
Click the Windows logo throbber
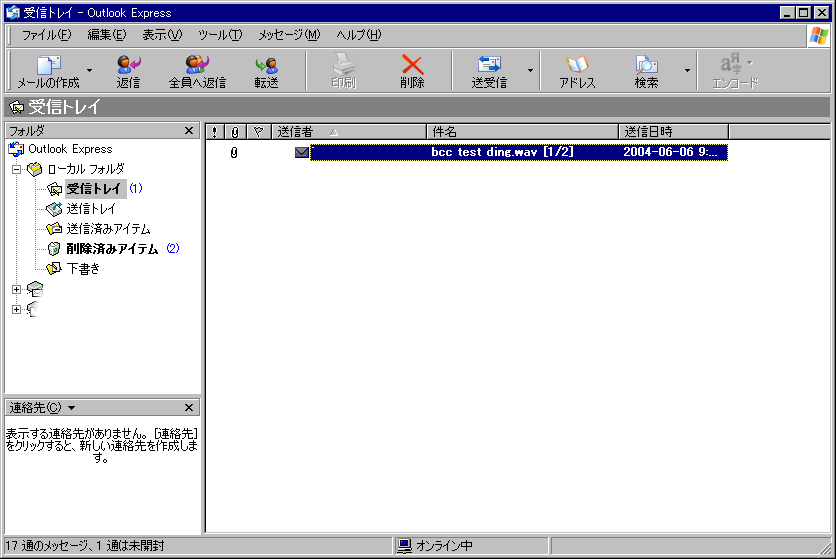click(818, 36)
